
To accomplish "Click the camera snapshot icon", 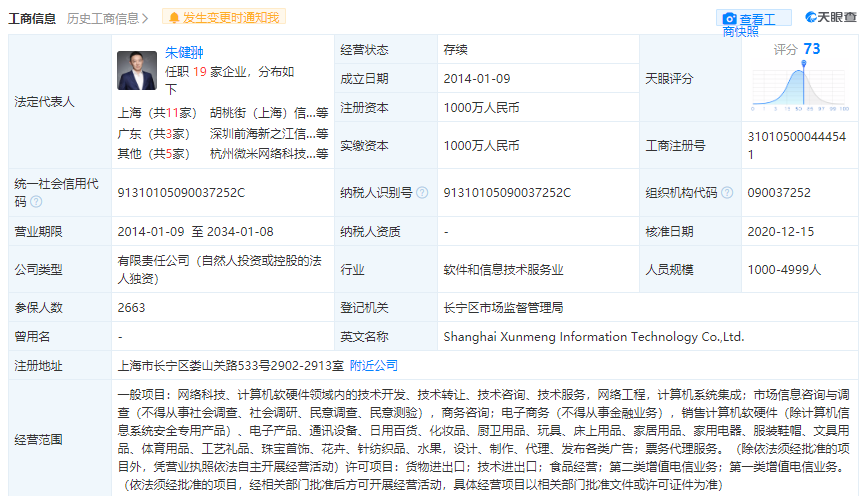I will click(x=729, y=19).
